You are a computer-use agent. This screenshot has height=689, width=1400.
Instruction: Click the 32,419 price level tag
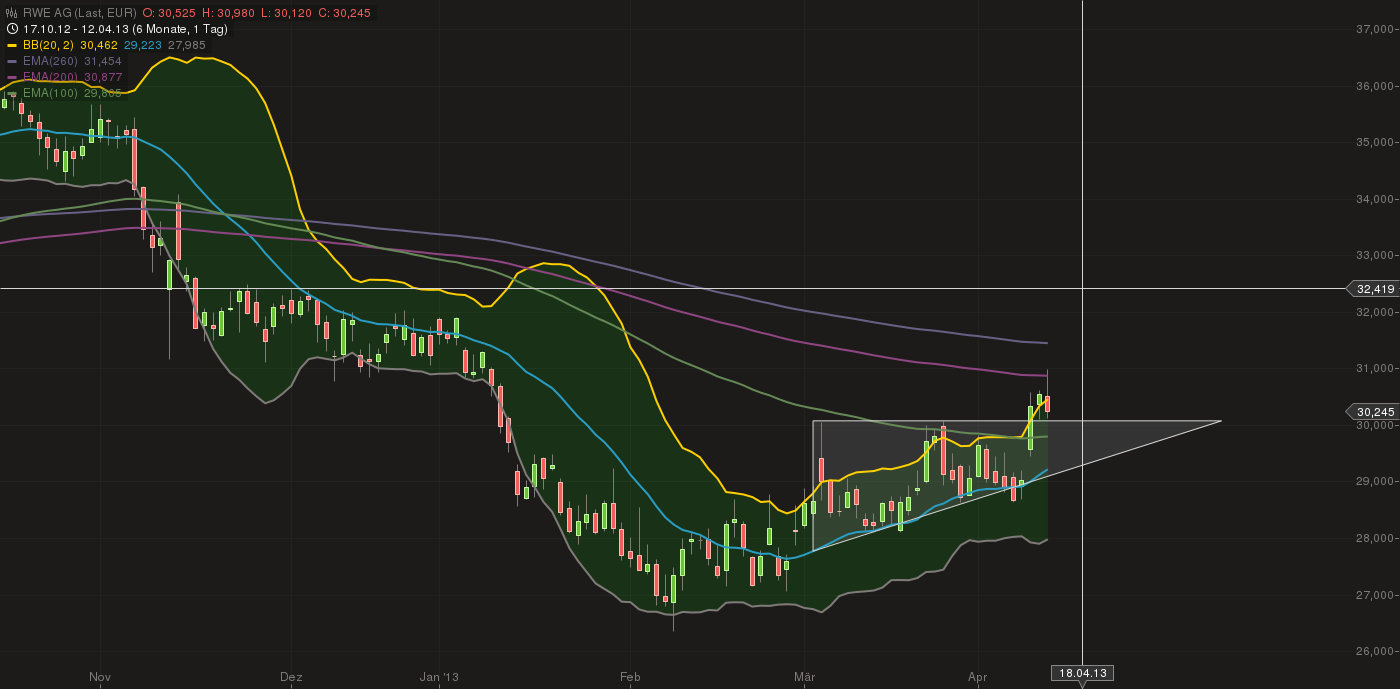coord(1374,289)
